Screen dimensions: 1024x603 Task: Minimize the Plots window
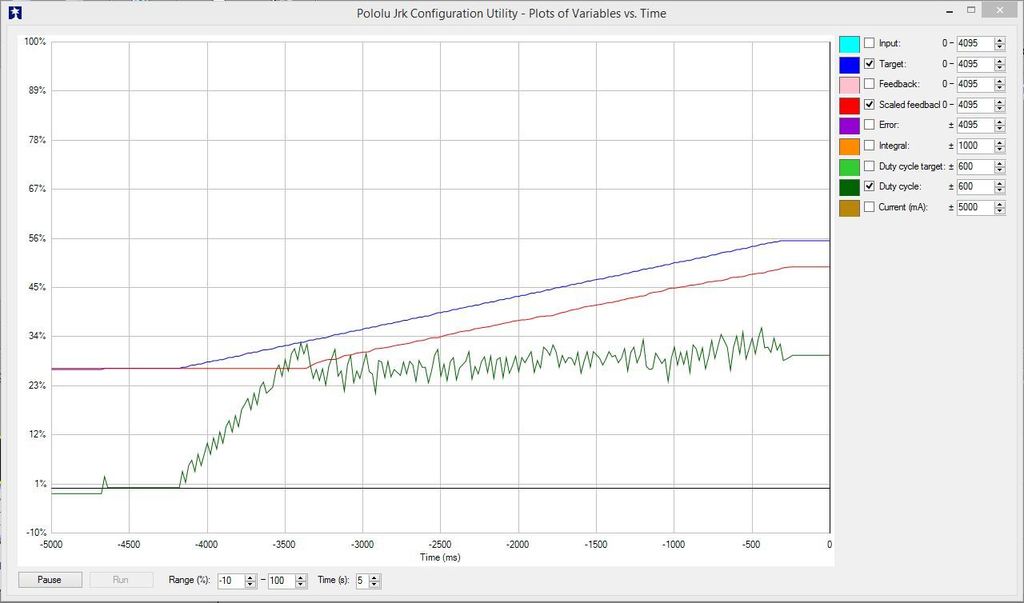point(949,11)
